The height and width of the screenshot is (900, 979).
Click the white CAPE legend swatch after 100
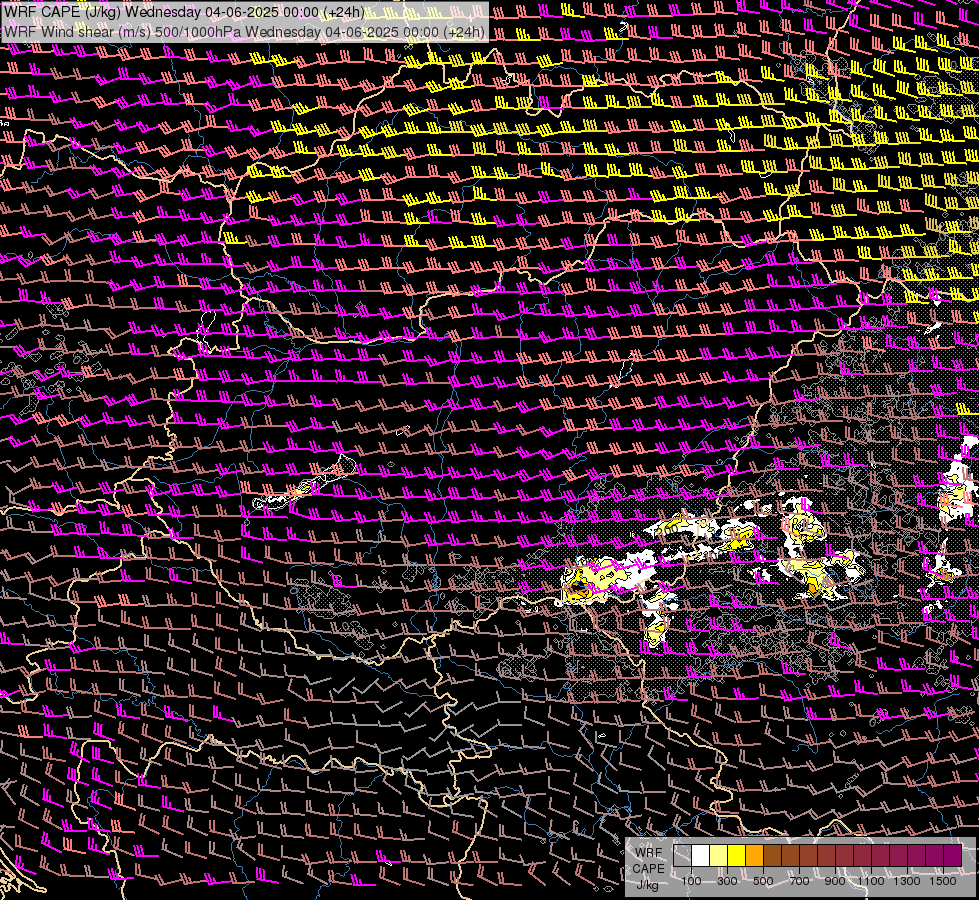(701, 855)
